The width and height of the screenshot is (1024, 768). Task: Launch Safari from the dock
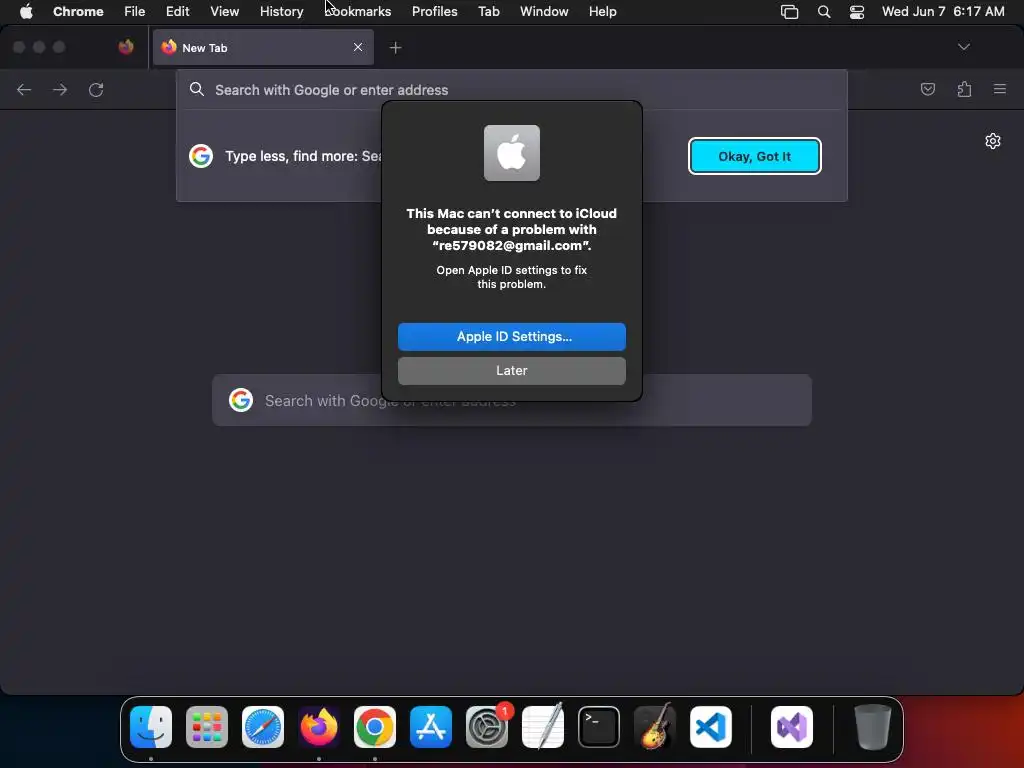(x=263, y=727)
